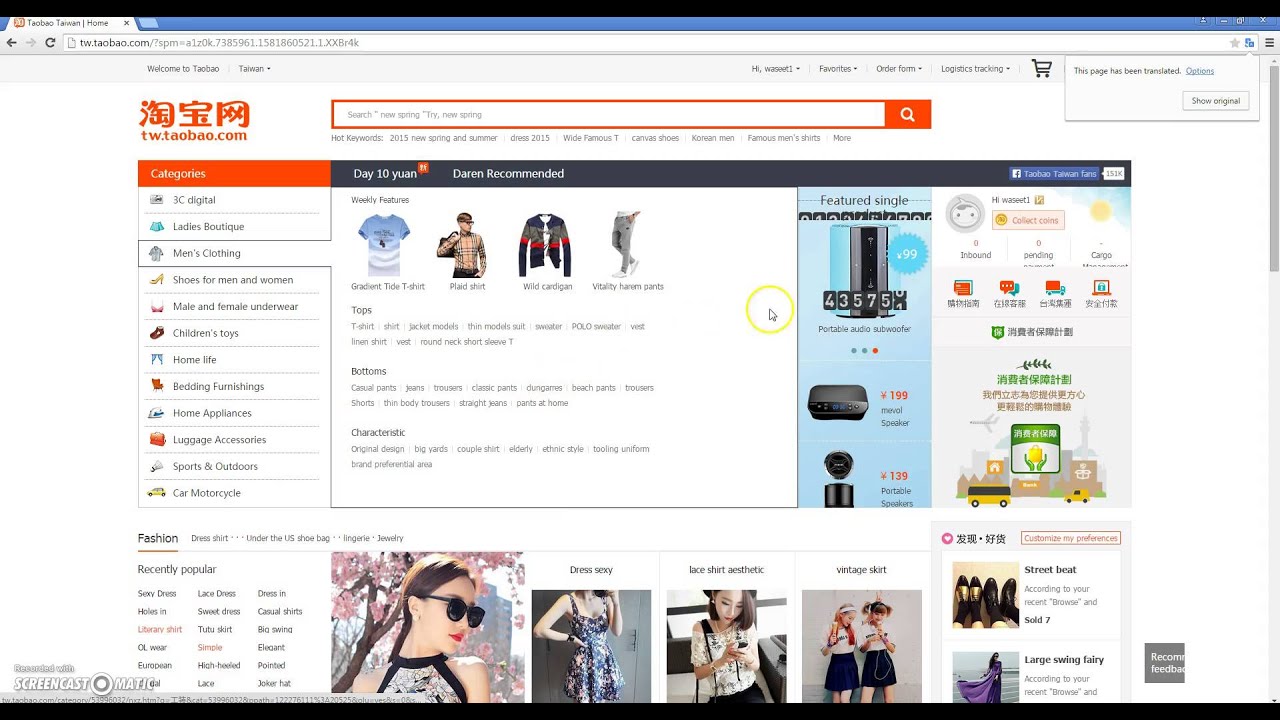
Task: Click the Ladies Boutique dress icon
Action: pos(157,226)
